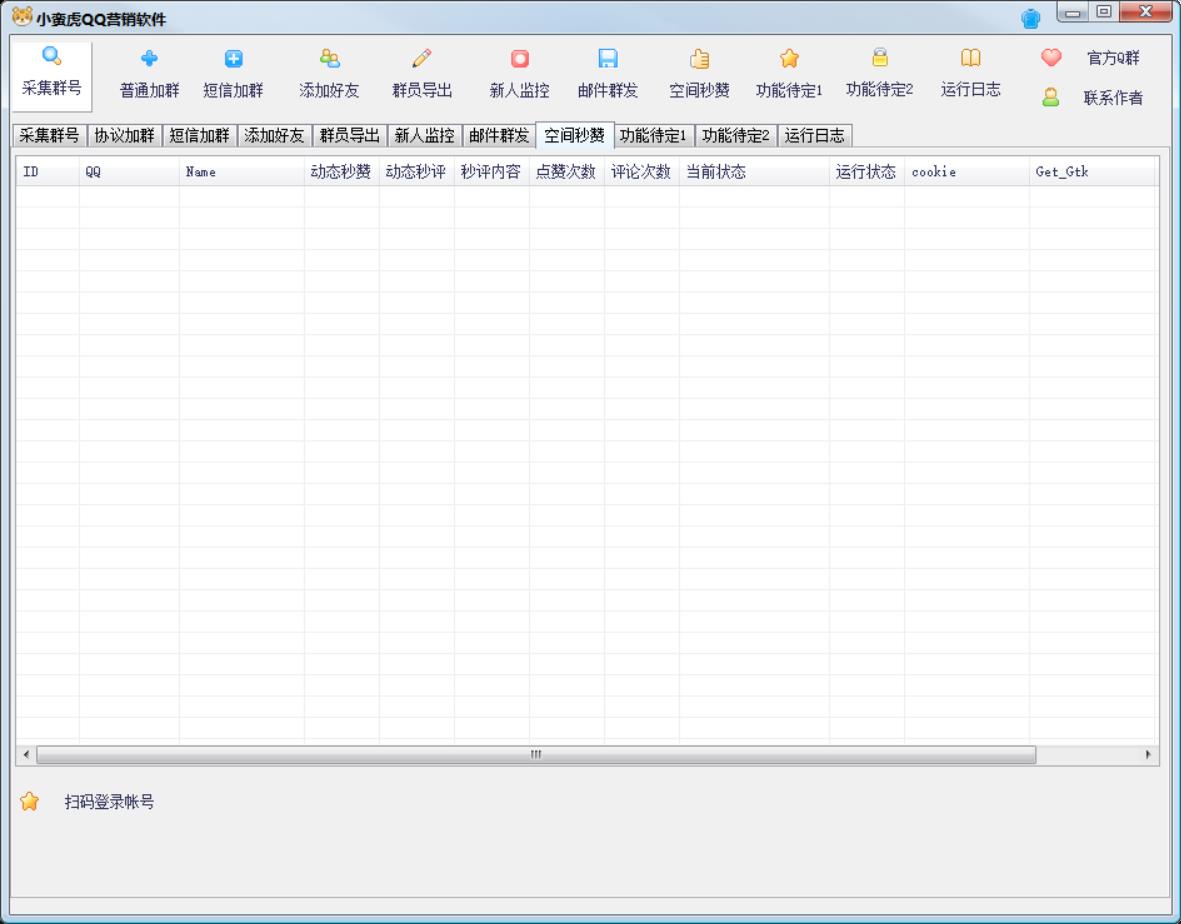Click the 官方Q群 heart icon

coord(1050,60)
